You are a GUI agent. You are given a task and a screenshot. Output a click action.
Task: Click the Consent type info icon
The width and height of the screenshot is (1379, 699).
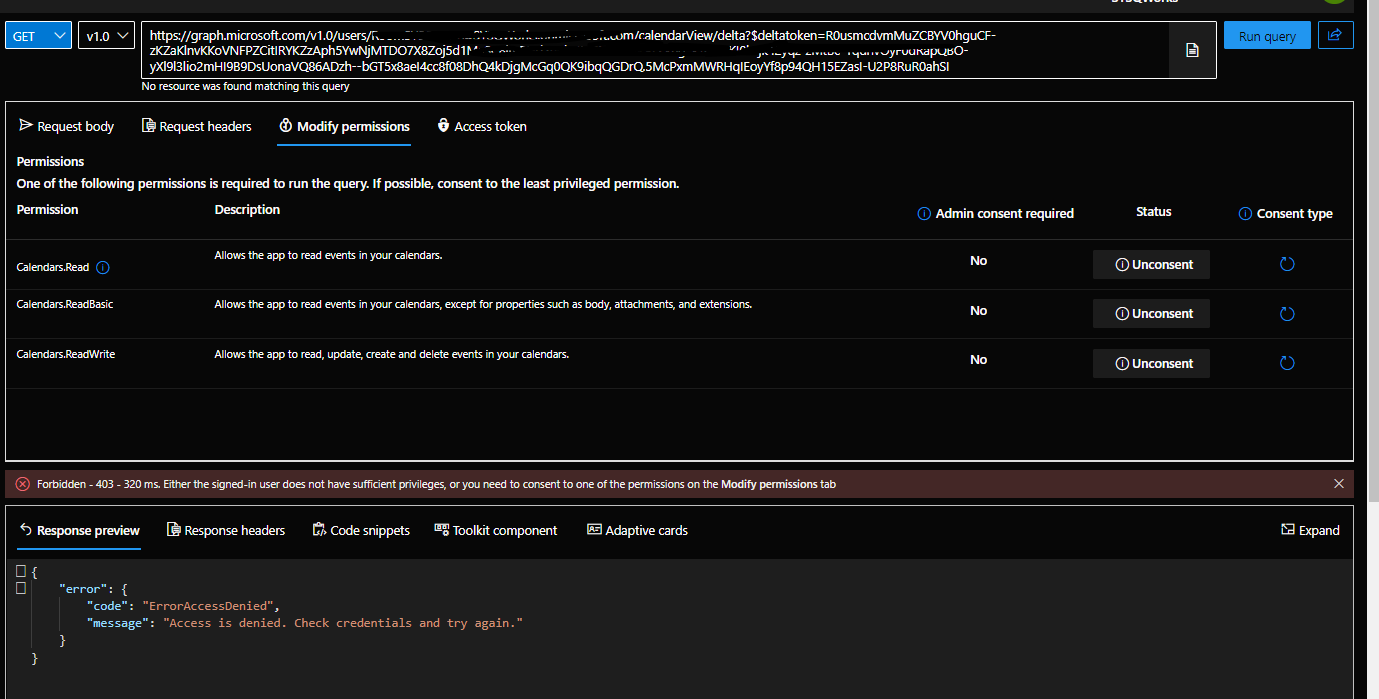1245,214
